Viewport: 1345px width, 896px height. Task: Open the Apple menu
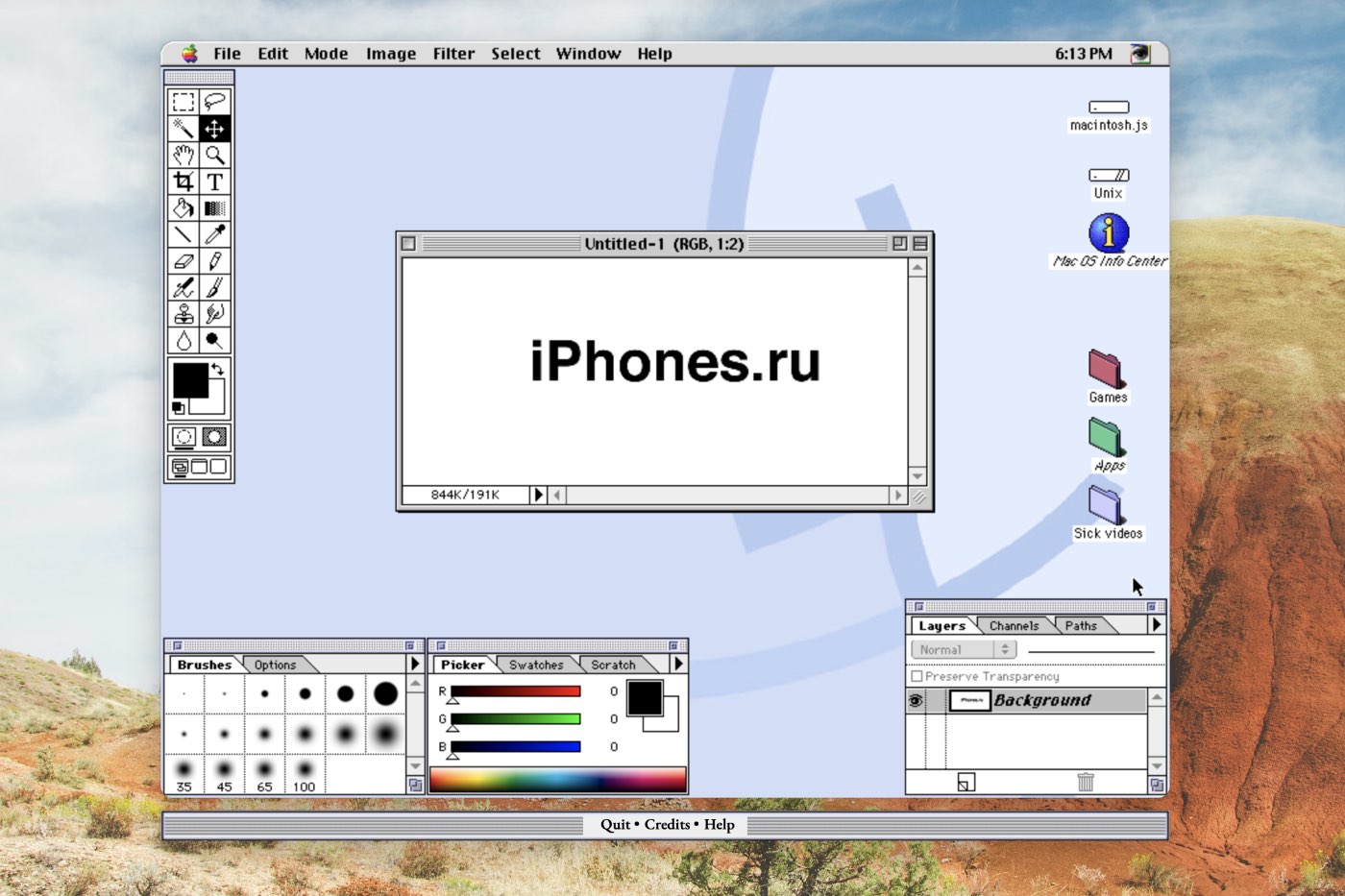(x=190, y=54)
